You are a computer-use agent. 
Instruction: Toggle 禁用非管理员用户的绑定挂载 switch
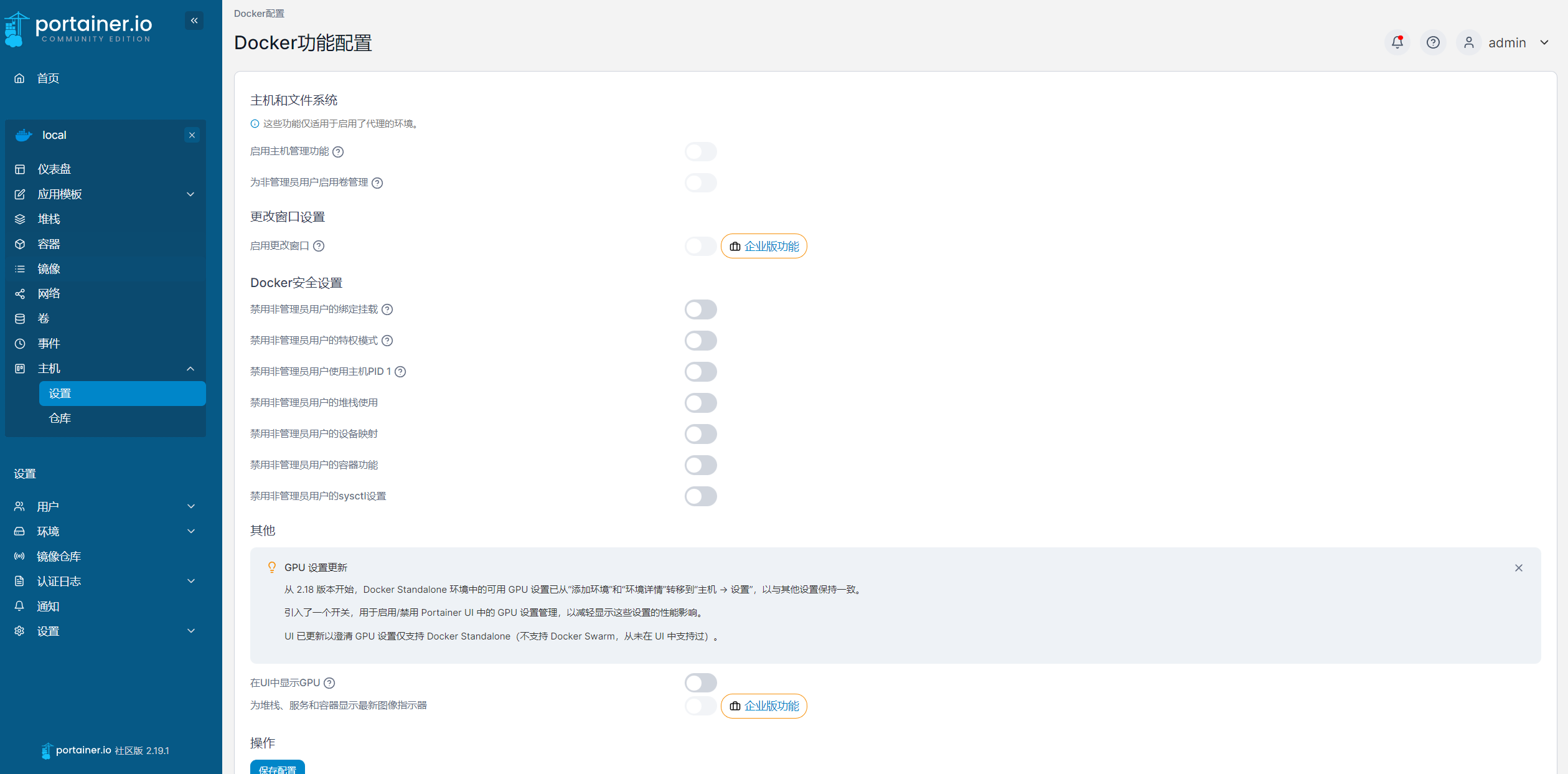pyautogui.click(x=700, y=309)
